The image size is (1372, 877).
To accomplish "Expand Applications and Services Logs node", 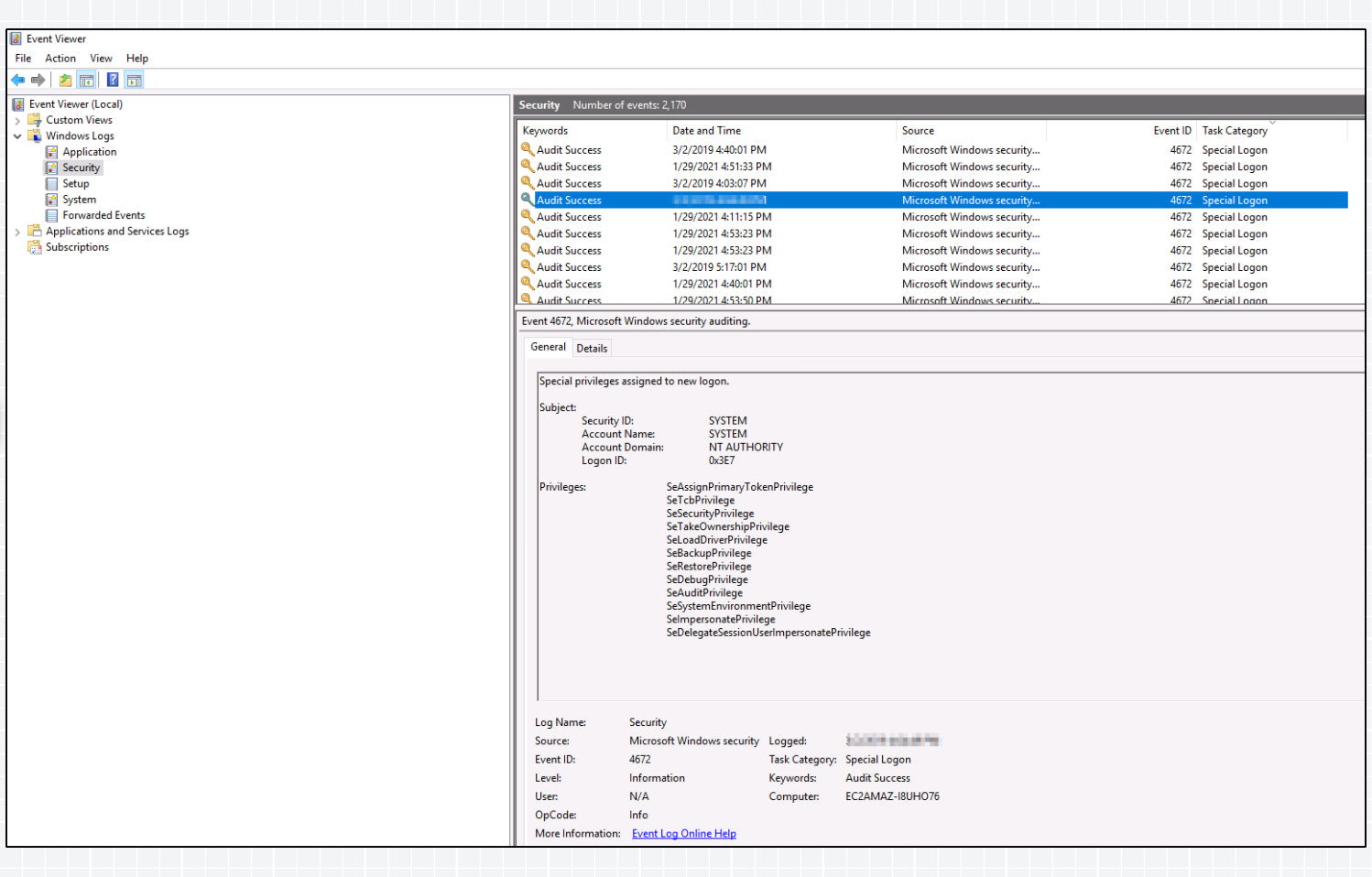I will point(17,232).
